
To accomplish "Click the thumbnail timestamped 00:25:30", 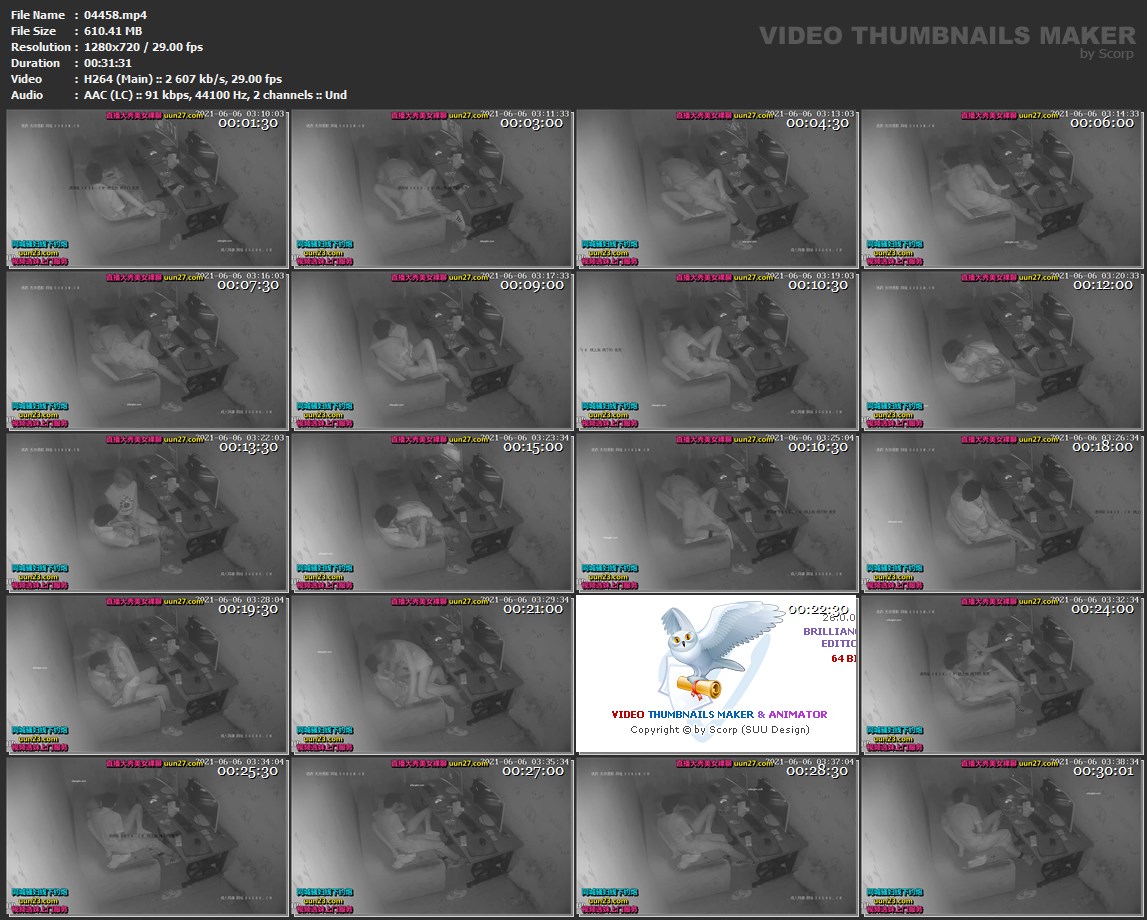I will click(x=147, y=837).
